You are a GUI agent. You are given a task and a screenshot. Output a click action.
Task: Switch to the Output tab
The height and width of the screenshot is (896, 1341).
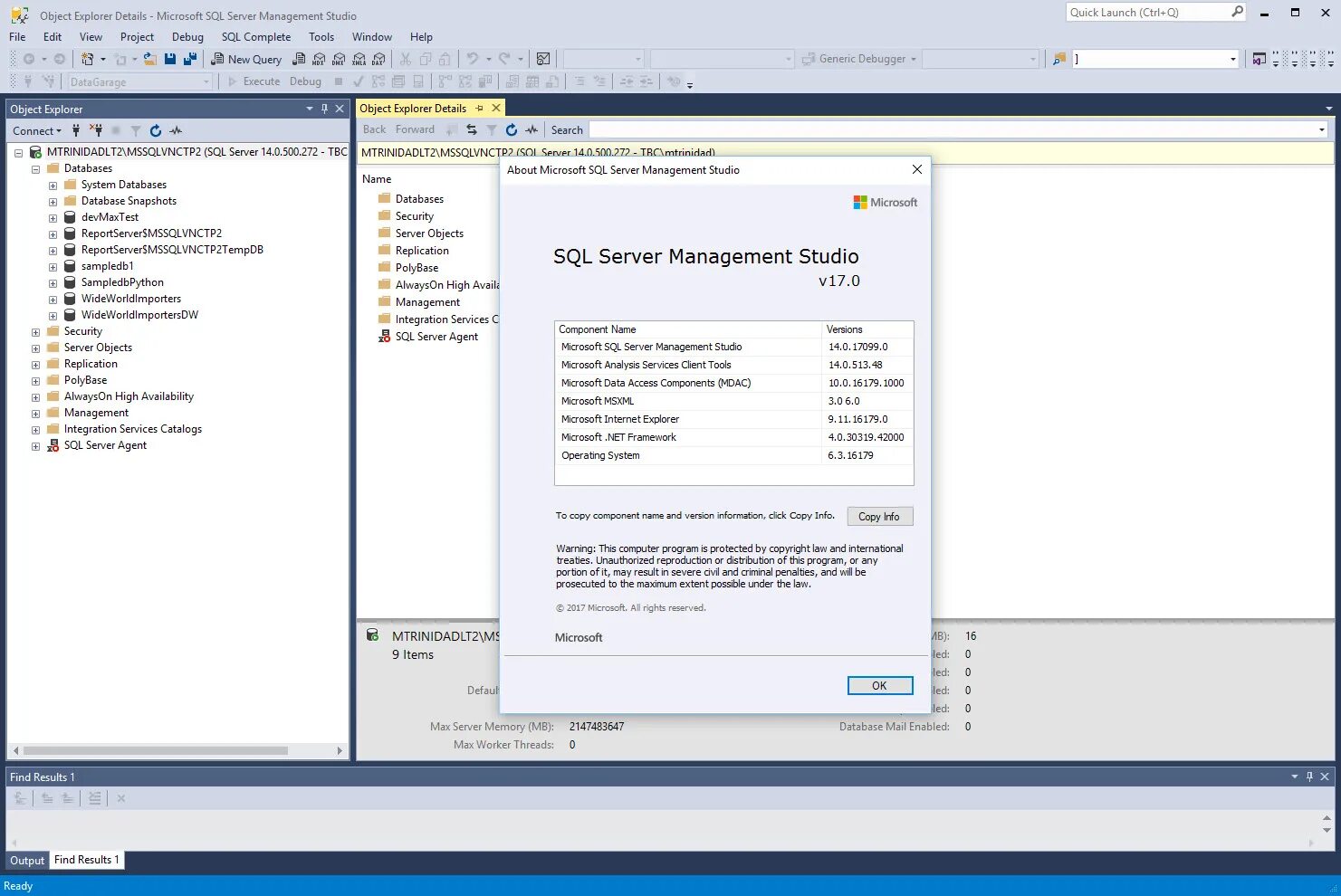(27, 861)
